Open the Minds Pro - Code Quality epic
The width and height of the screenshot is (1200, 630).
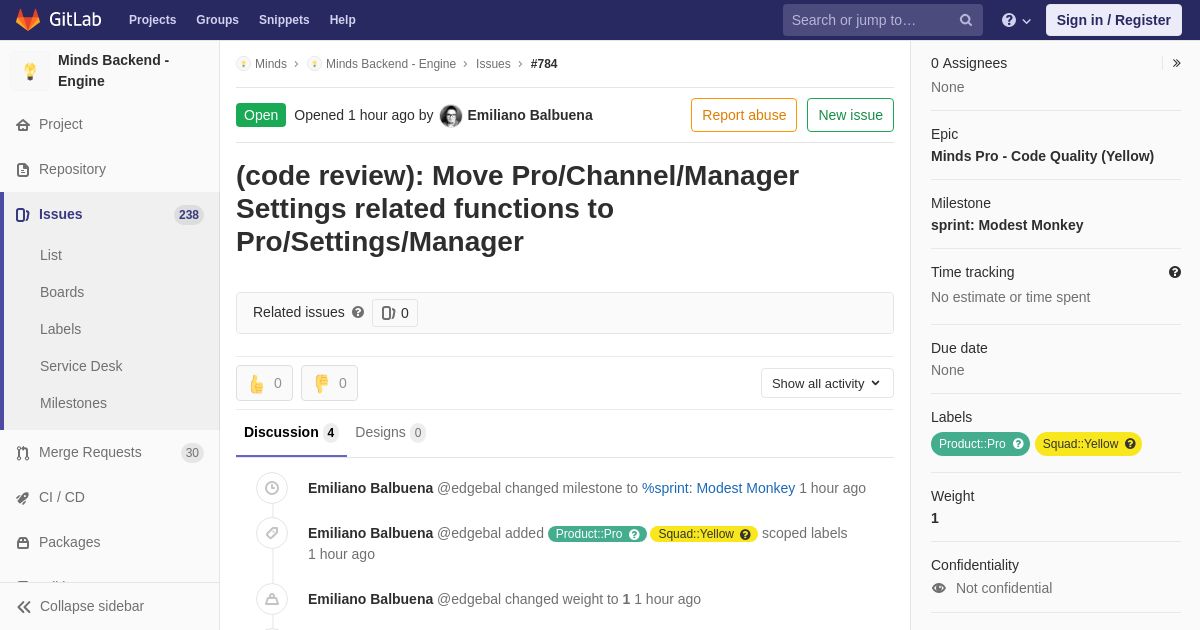pos(1042,156)
